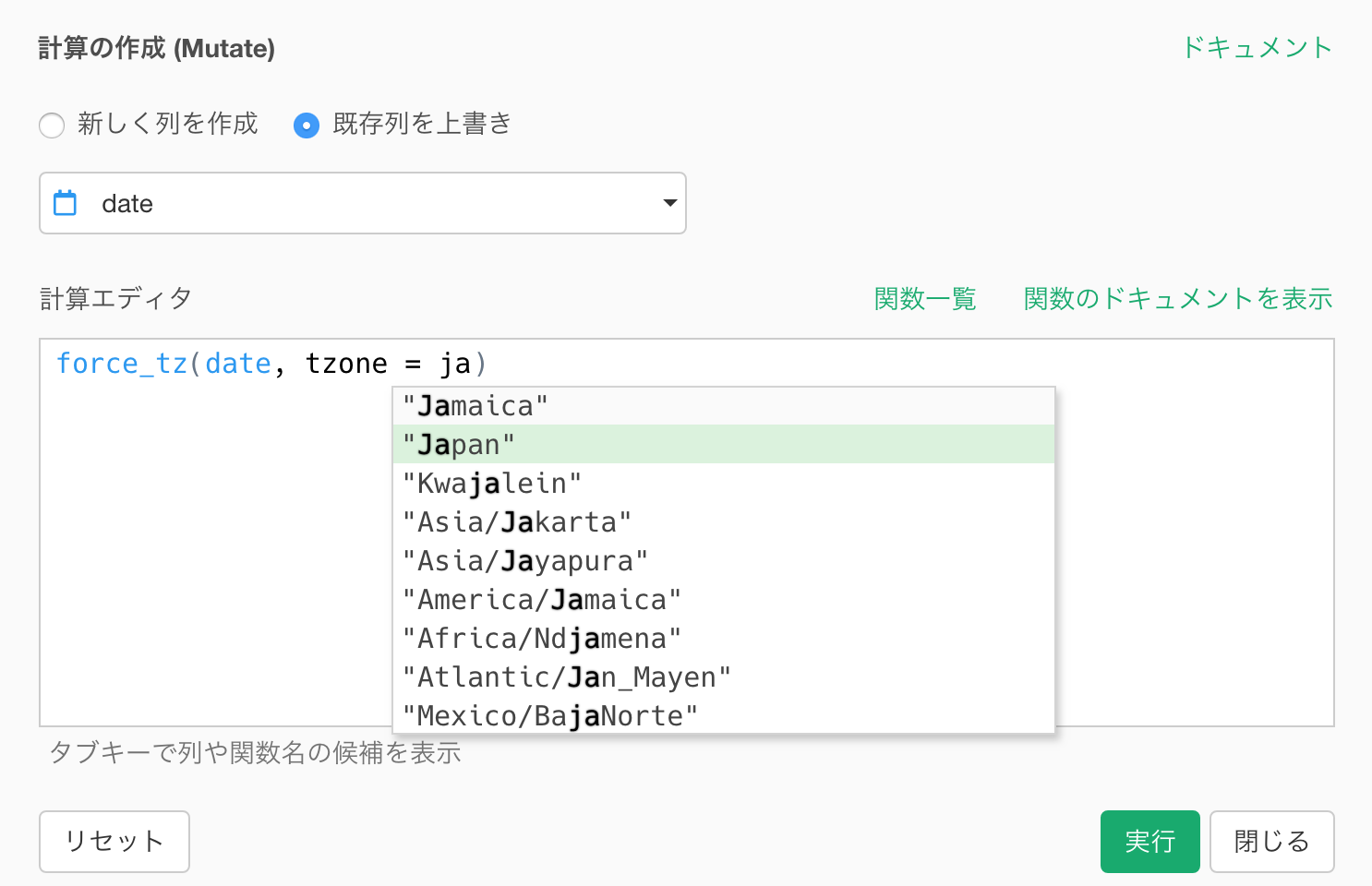Choose "Asia/Jakarta" from autocomplete suggestions
The width and height of the screenshot is (1372, 886).
pos(724,521)
